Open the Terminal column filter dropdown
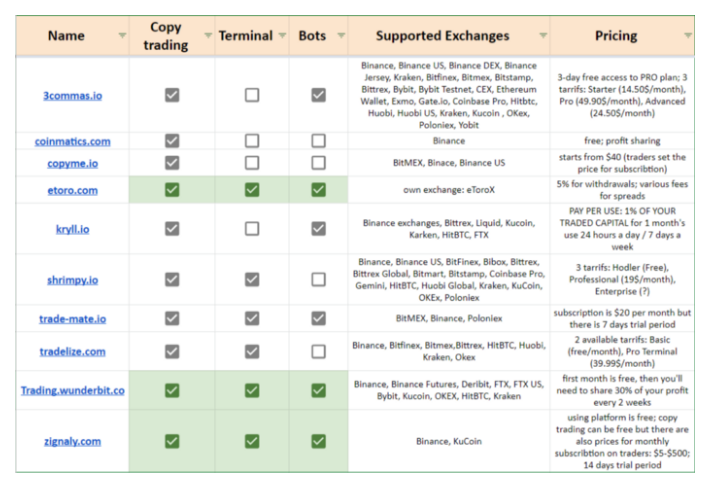 (281, 36)
